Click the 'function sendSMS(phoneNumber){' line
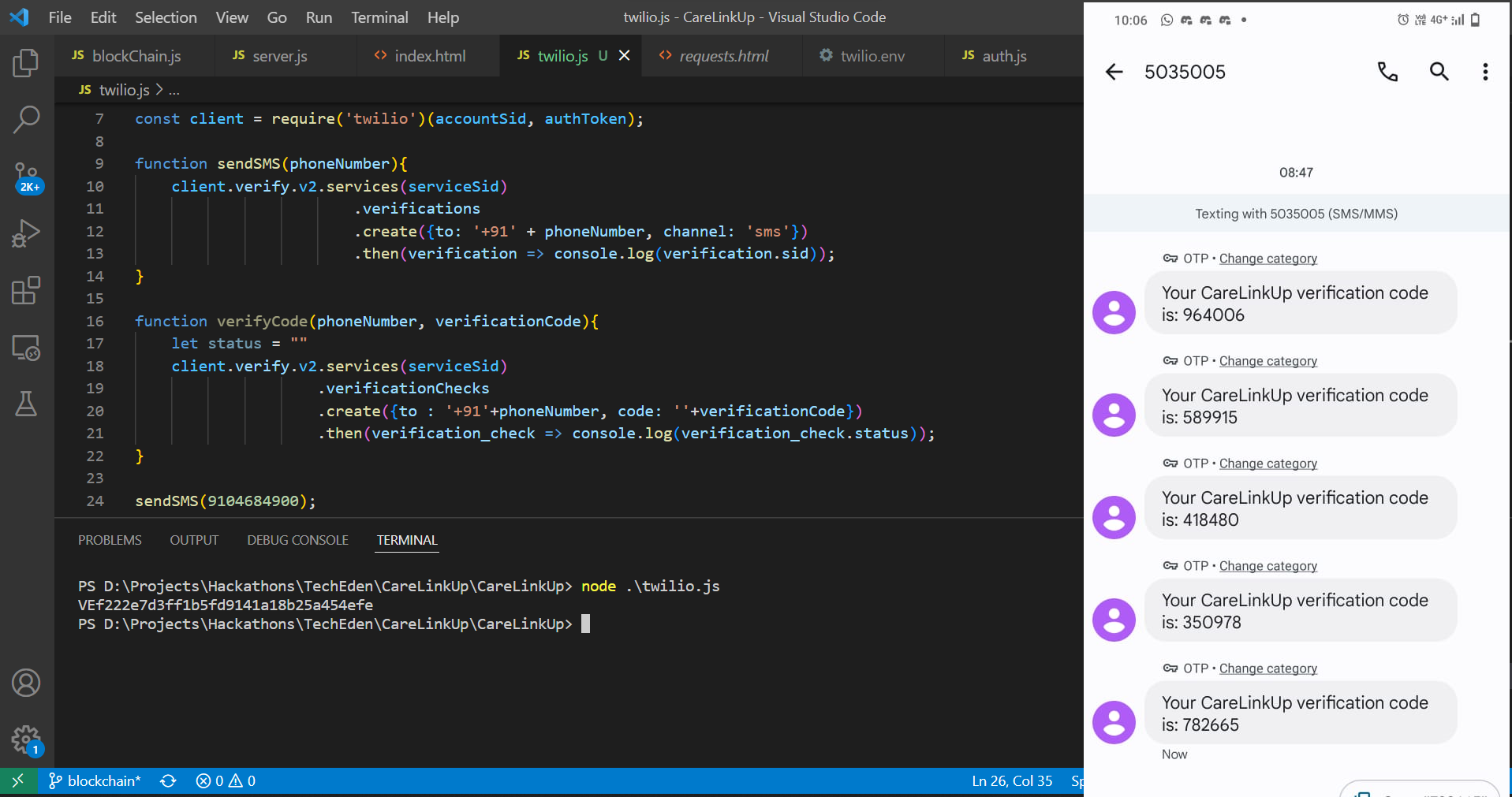This screenshot has height=797, width=1512. pyautogui.click(x=271, y=164)
